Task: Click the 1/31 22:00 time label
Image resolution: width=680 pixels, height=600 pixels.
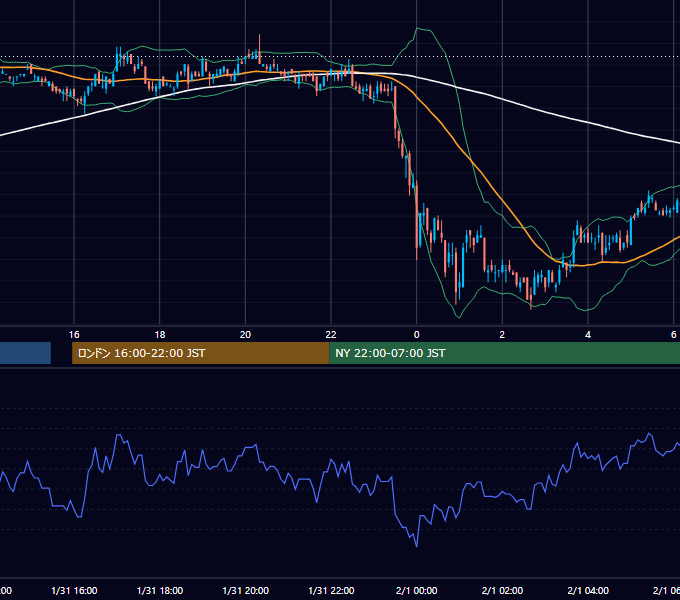Action: [331, 590]
